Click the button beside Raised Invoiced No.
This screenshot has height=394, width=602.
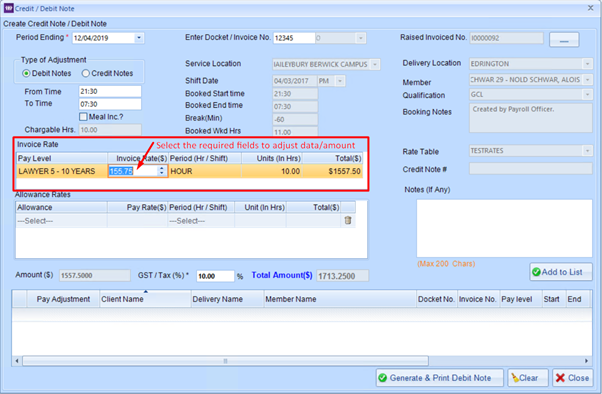click(x=564, y=40)
